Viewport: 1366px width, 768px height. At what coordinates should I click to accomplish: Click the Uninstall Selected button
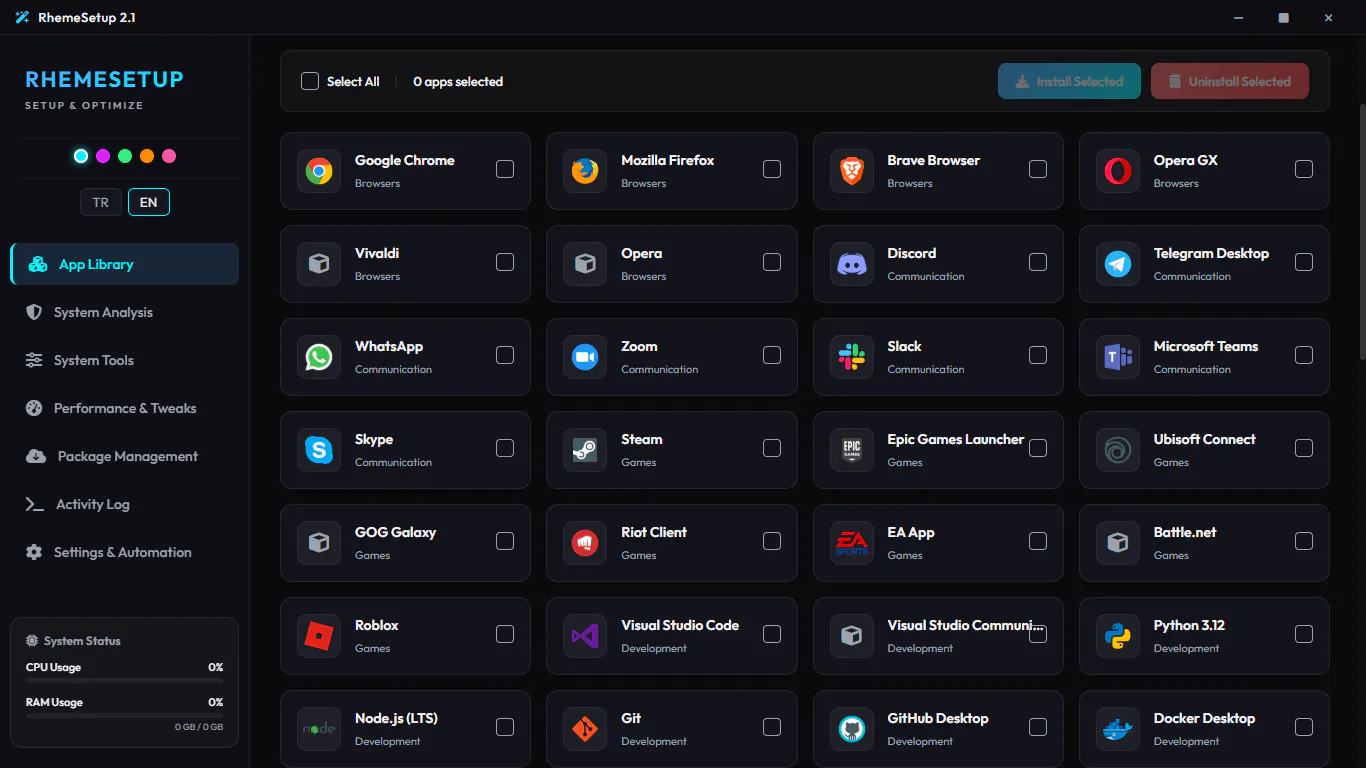(x=1230, y=81)
